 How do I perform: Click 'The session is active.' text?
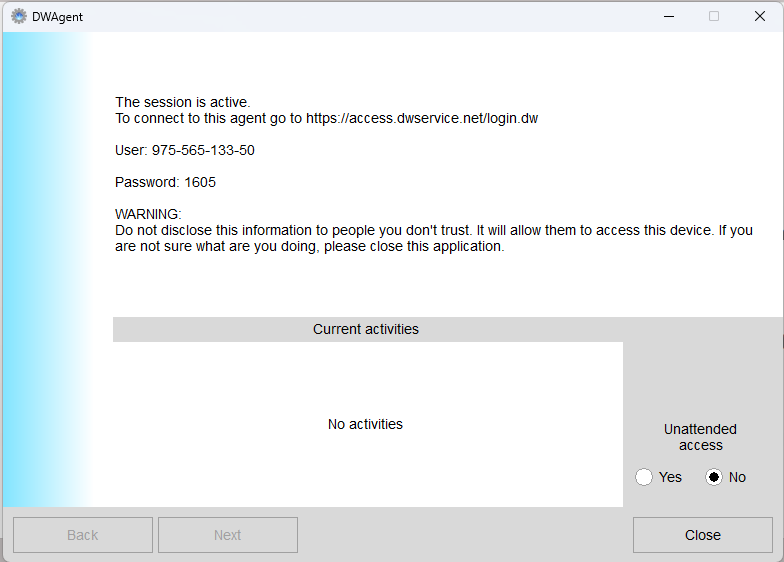[x=182, y=102]
